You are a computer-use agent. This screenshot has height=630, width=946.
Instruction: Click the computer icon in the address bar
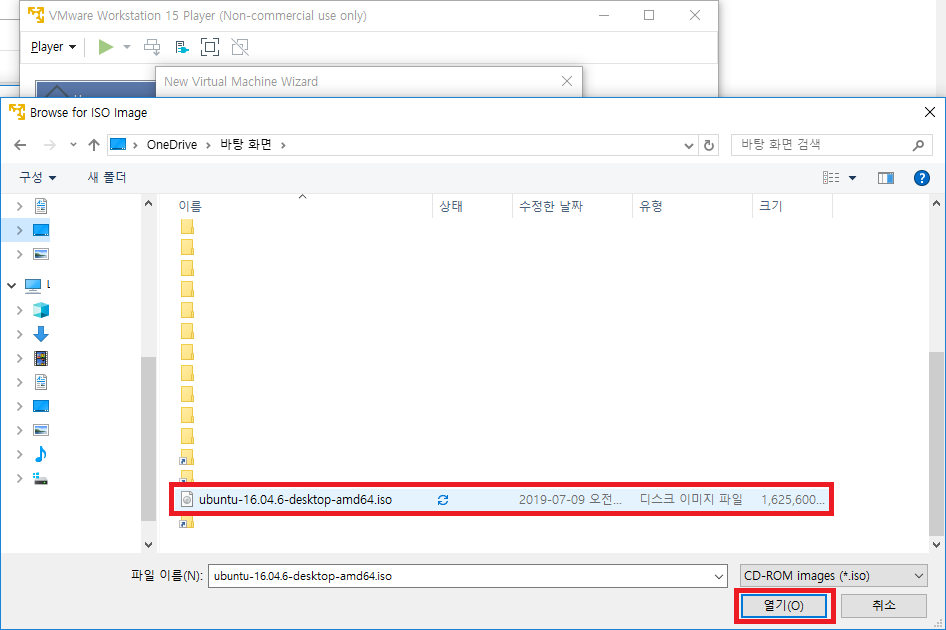118,144
